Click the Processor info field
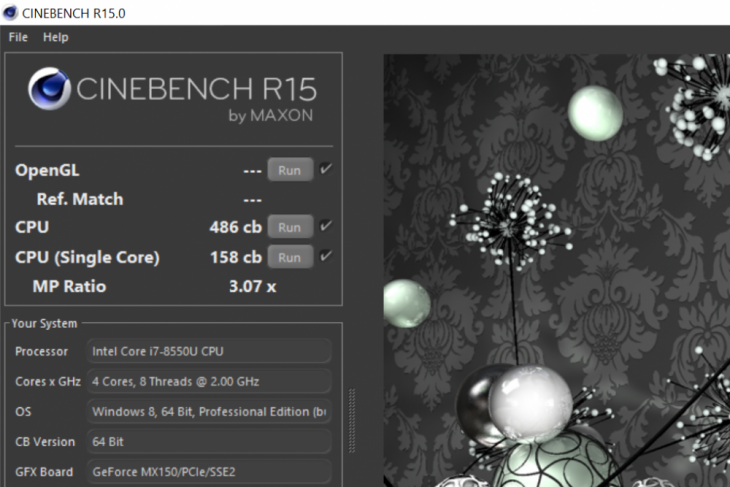The height and width of the screenshot is (487, 730). coord(209,351)
